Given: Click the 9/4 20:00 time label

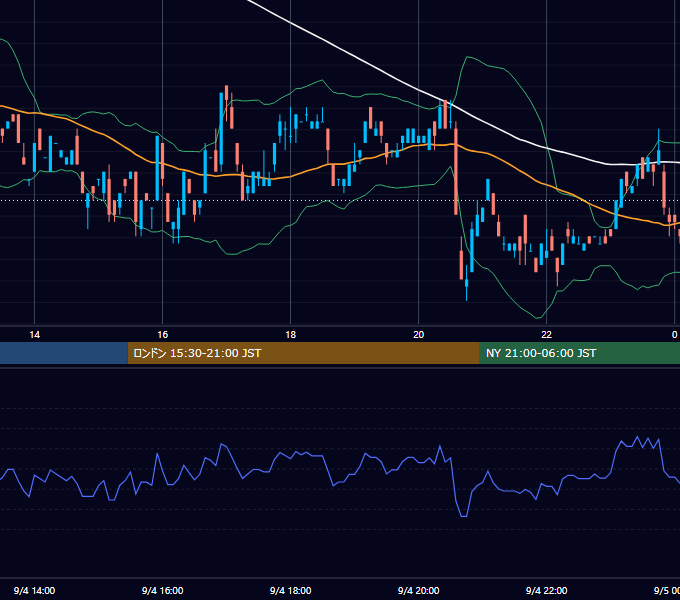Looking at the screenshot, I should (418, 590).
